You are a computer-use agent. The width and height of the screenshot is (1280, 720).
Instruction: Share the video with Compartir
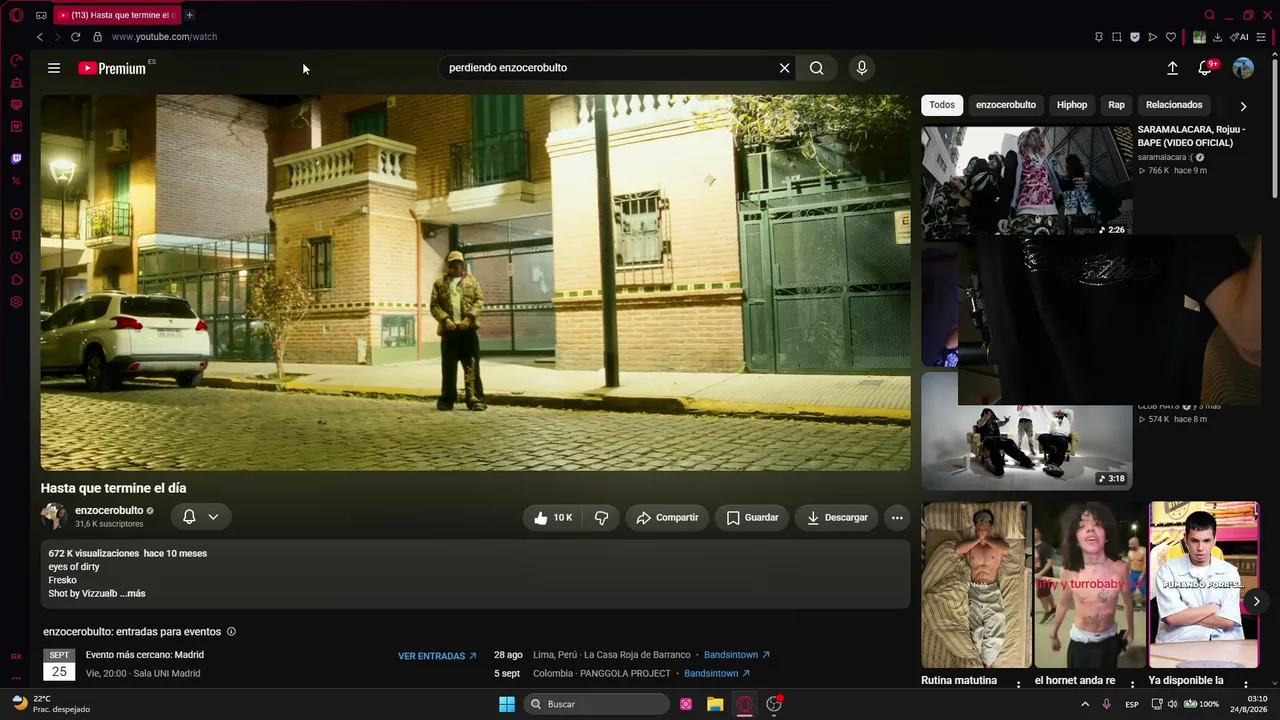pos(667,518)
